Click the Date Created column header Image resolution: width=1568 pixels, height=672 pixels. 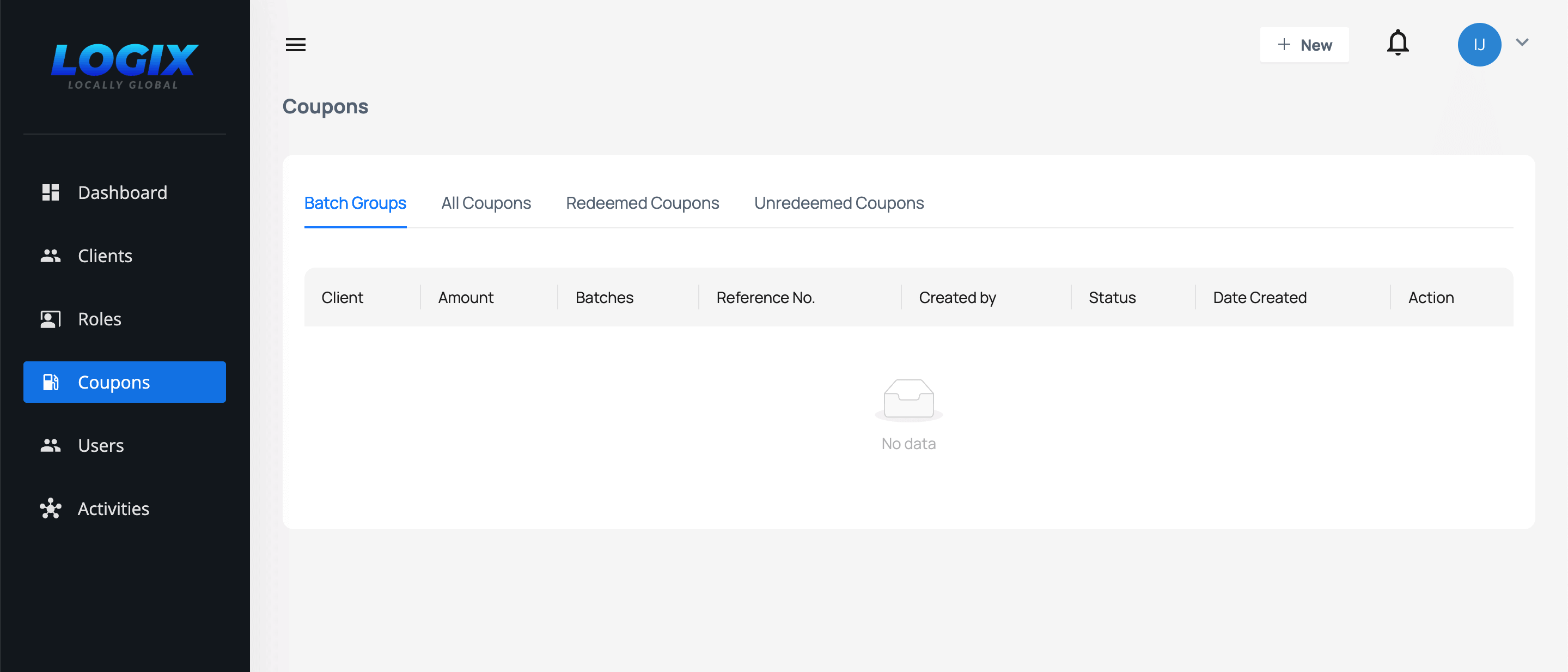coord(1259,298)
